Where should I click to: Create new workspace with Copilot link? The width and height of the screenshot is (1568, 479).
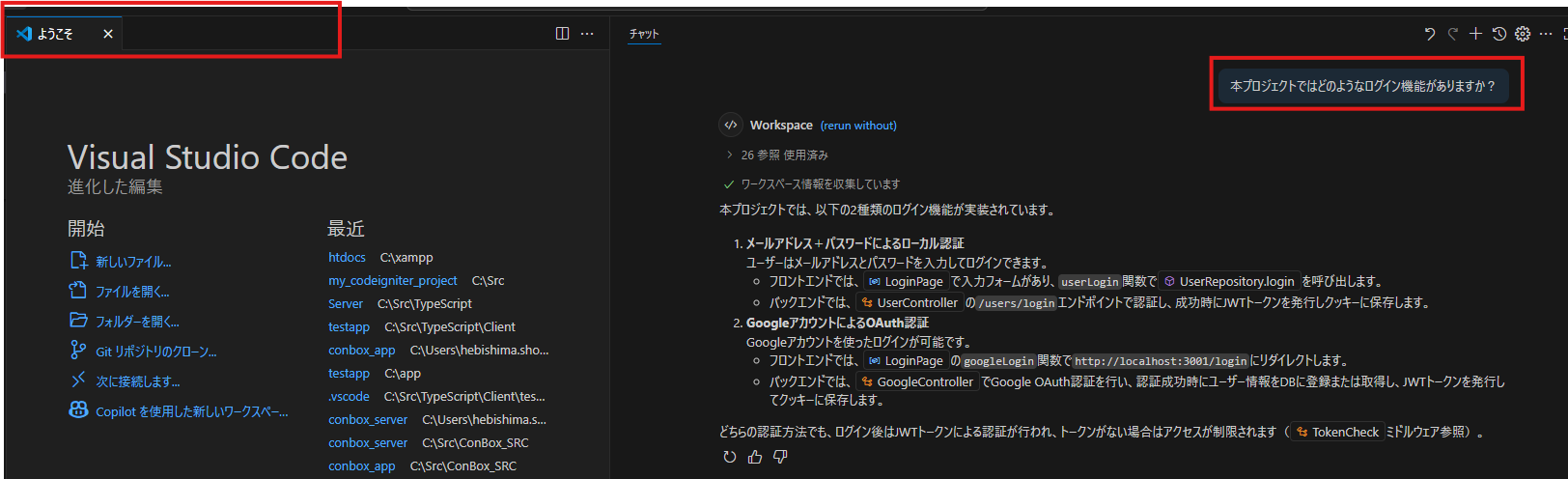coord(179,411)
